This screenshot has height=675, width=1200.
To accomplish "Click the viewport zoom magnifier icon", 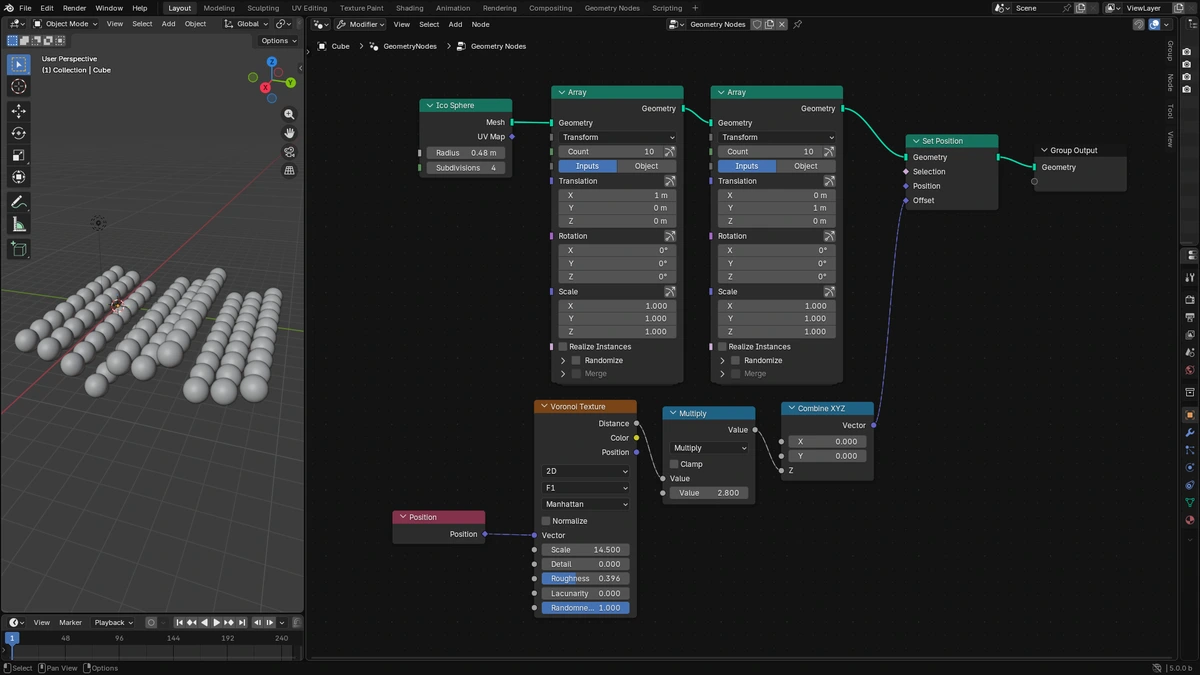I will click(x=289, y=114).
